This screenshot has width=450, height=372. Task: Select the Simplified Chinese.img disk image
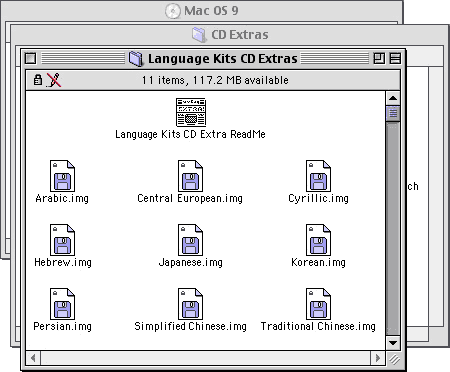[x=190, y=304]
